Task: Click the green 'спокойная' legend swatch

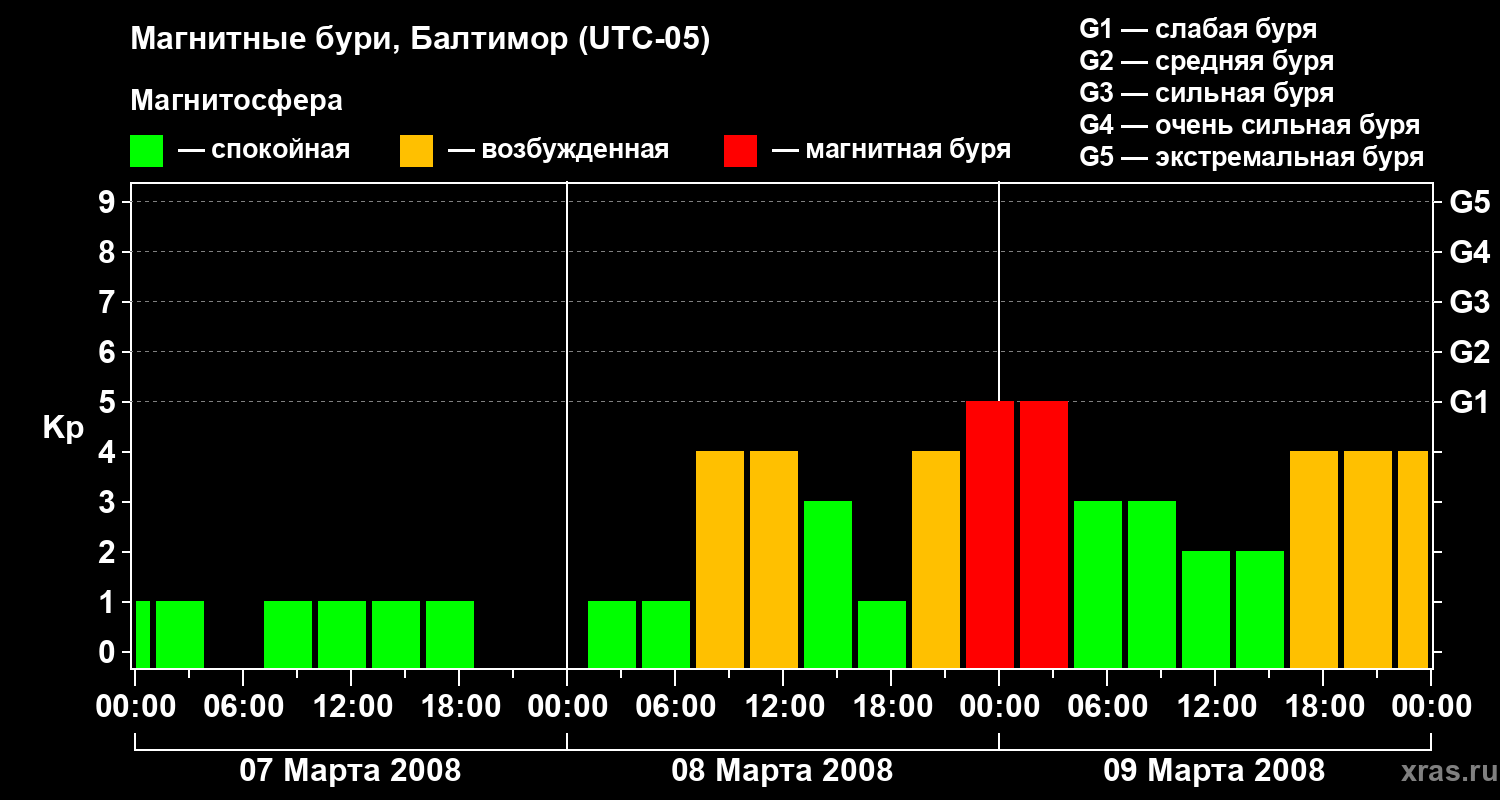Action: 146,151
